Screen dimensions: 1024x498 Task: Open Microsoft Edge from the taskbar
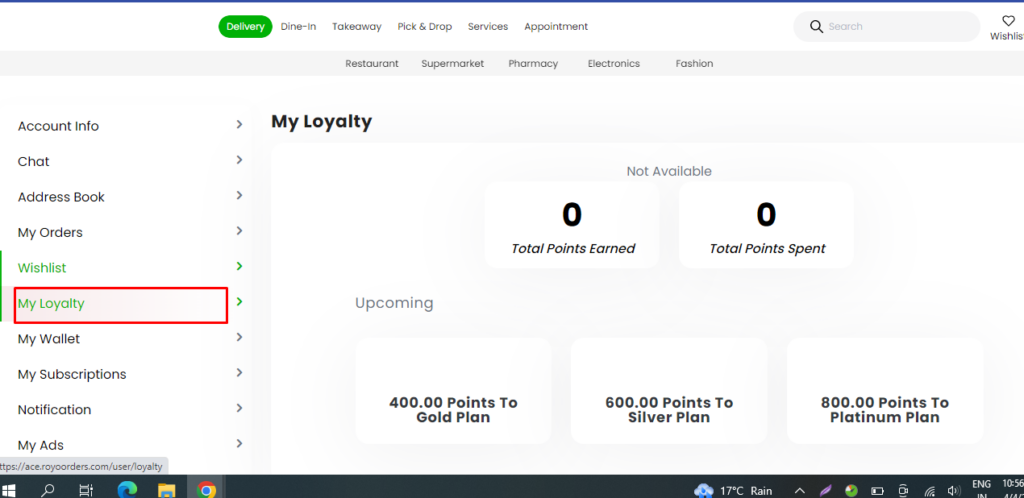click(x=126, y=490)
